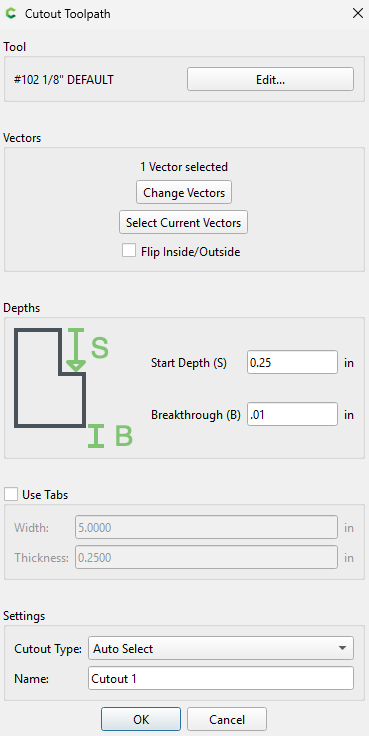Open the tool Edit dialog
Image resolution: width=369 pixels, height=736 pixels.
pos(270,79)
